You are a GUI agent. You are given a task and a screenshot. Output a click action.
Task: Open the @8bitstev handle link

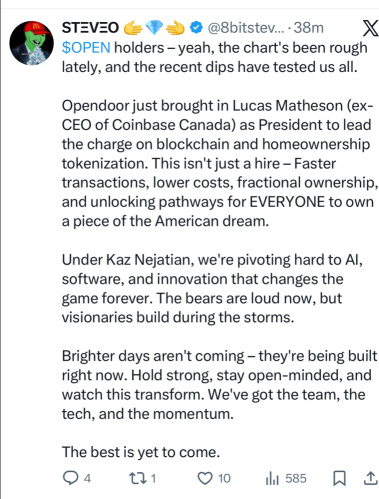click(x=246, y=28)
